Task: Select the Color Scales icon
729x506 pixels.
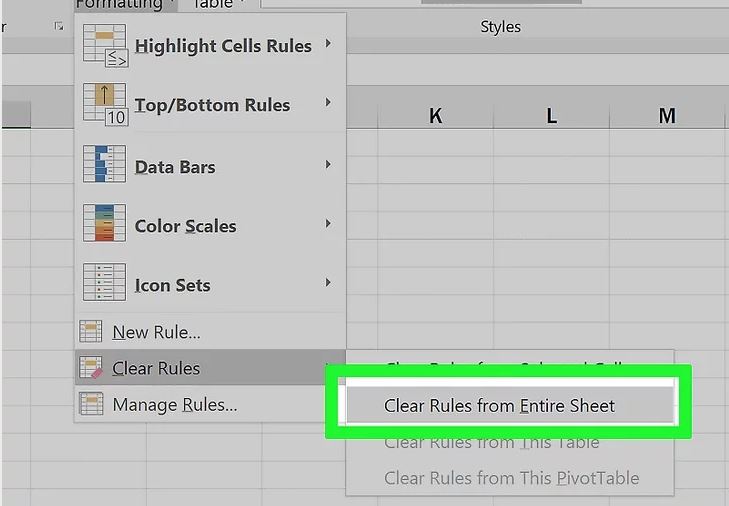Action: click(x=104, y=223)
